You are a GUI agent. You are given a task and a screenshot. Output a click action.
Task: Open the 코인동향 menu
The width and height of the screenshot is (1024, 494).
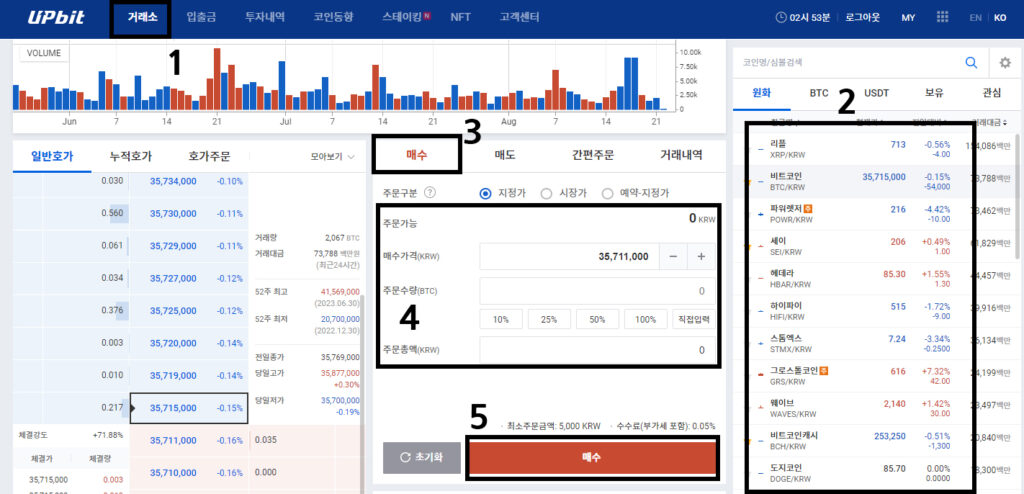pos(334,18)
